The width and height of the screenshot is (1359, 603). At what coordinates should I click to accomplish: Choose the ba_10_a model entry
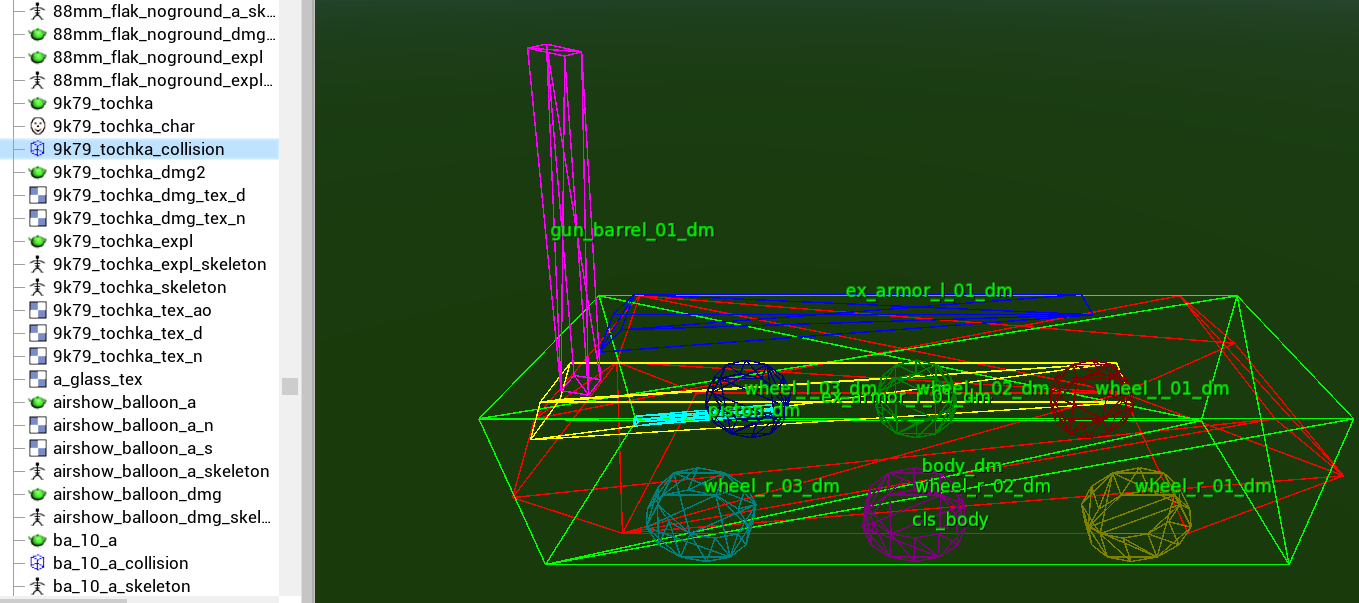[84, 540]
